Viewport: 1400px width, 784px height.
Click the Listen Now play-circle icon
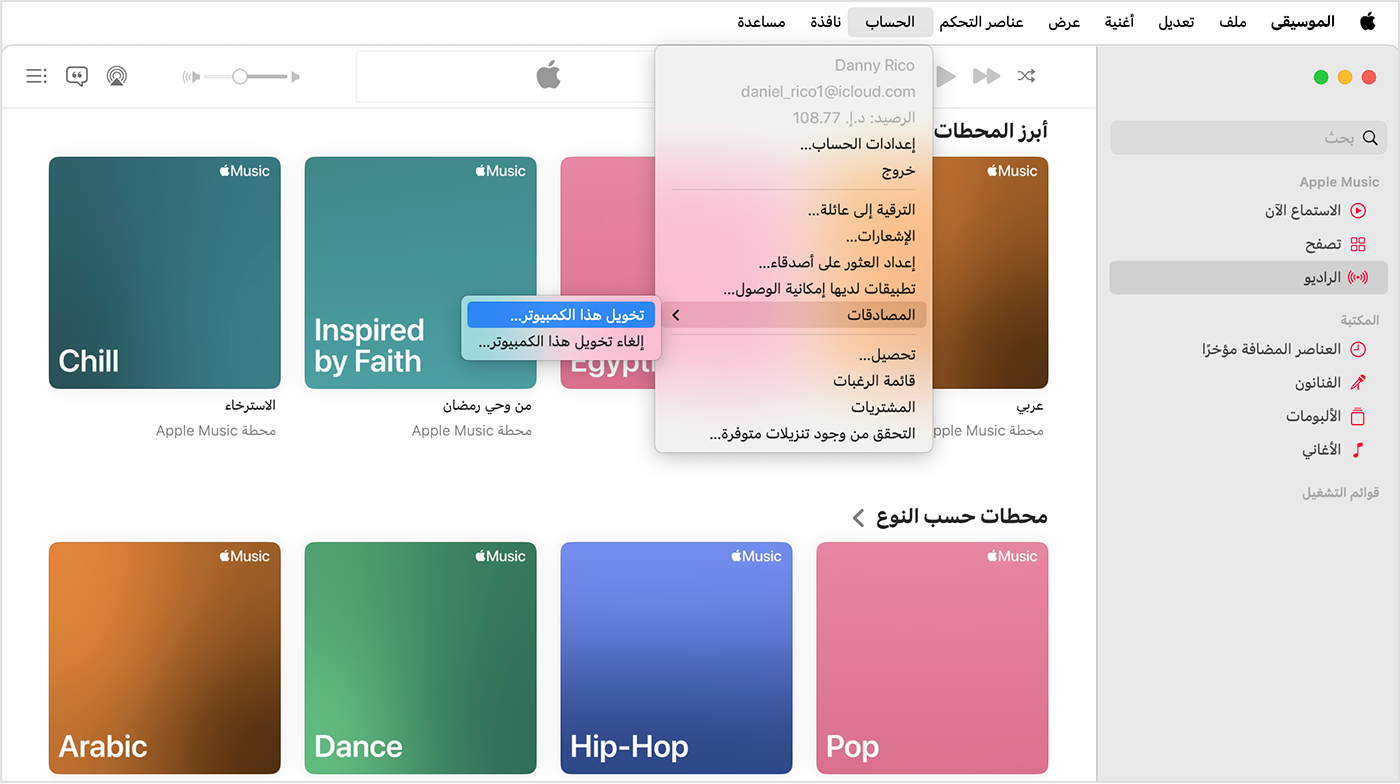(1358, 211)
